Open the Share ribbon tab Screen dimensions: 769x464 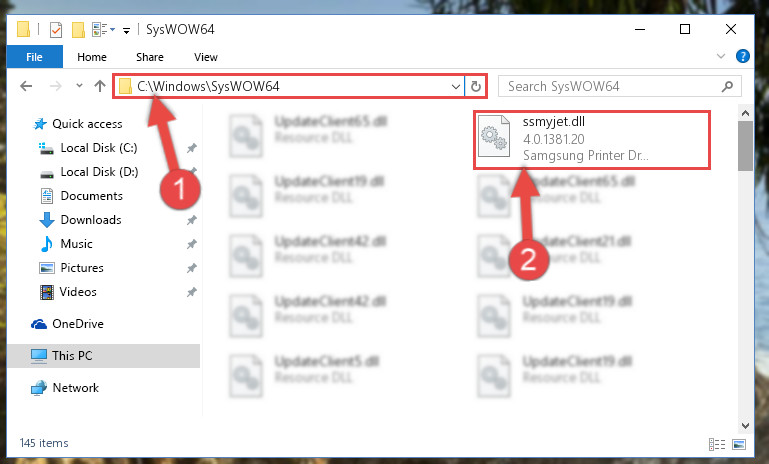pyautogui.click(x=150, y=57)
